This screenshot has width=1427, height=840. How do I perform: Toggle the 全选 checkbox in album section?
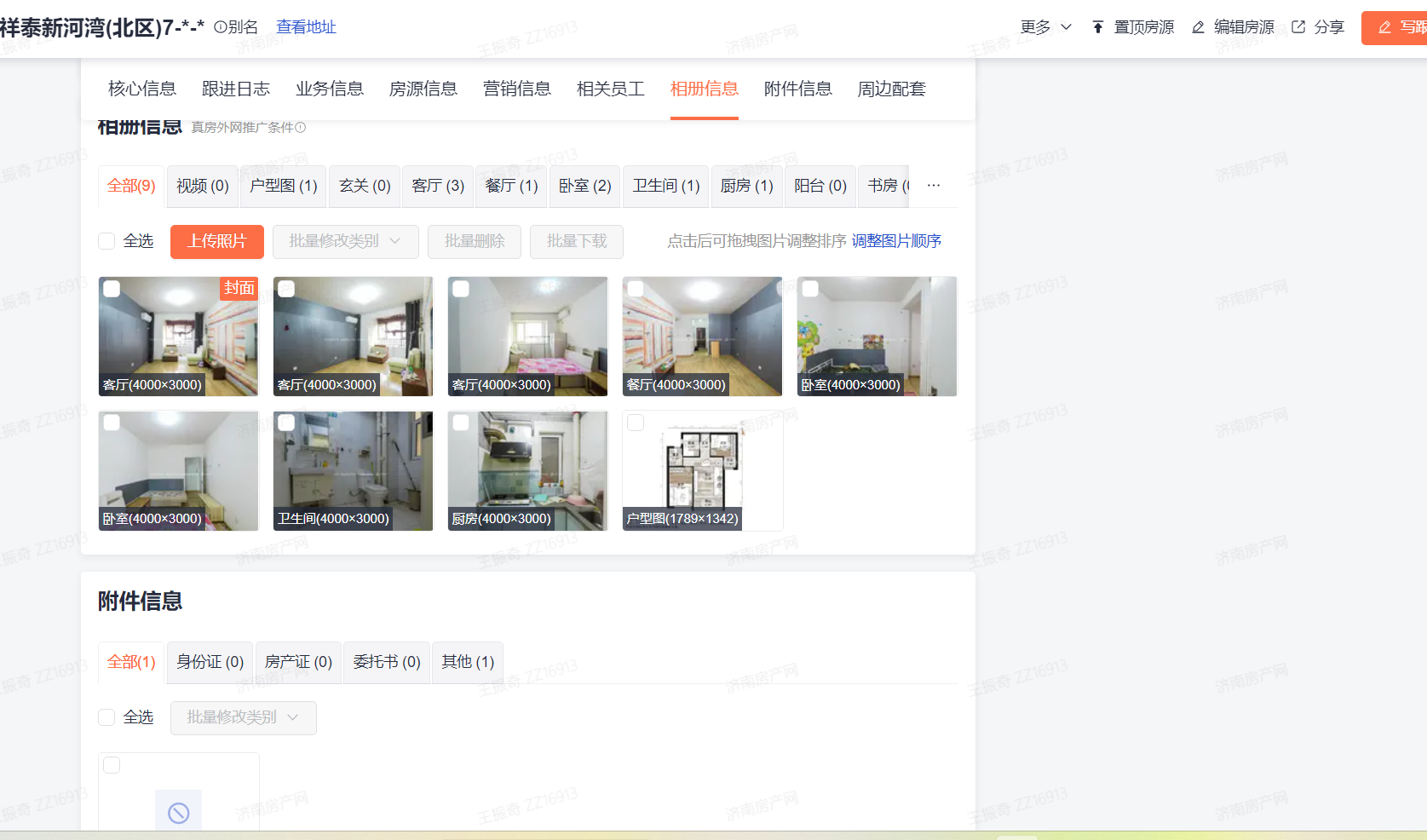click(106, 241)
